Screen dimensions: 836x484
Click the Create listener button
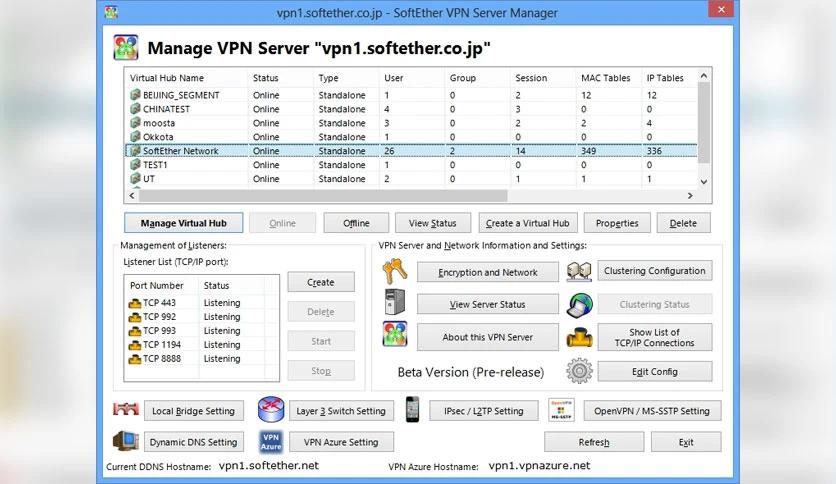click(320, 282)
